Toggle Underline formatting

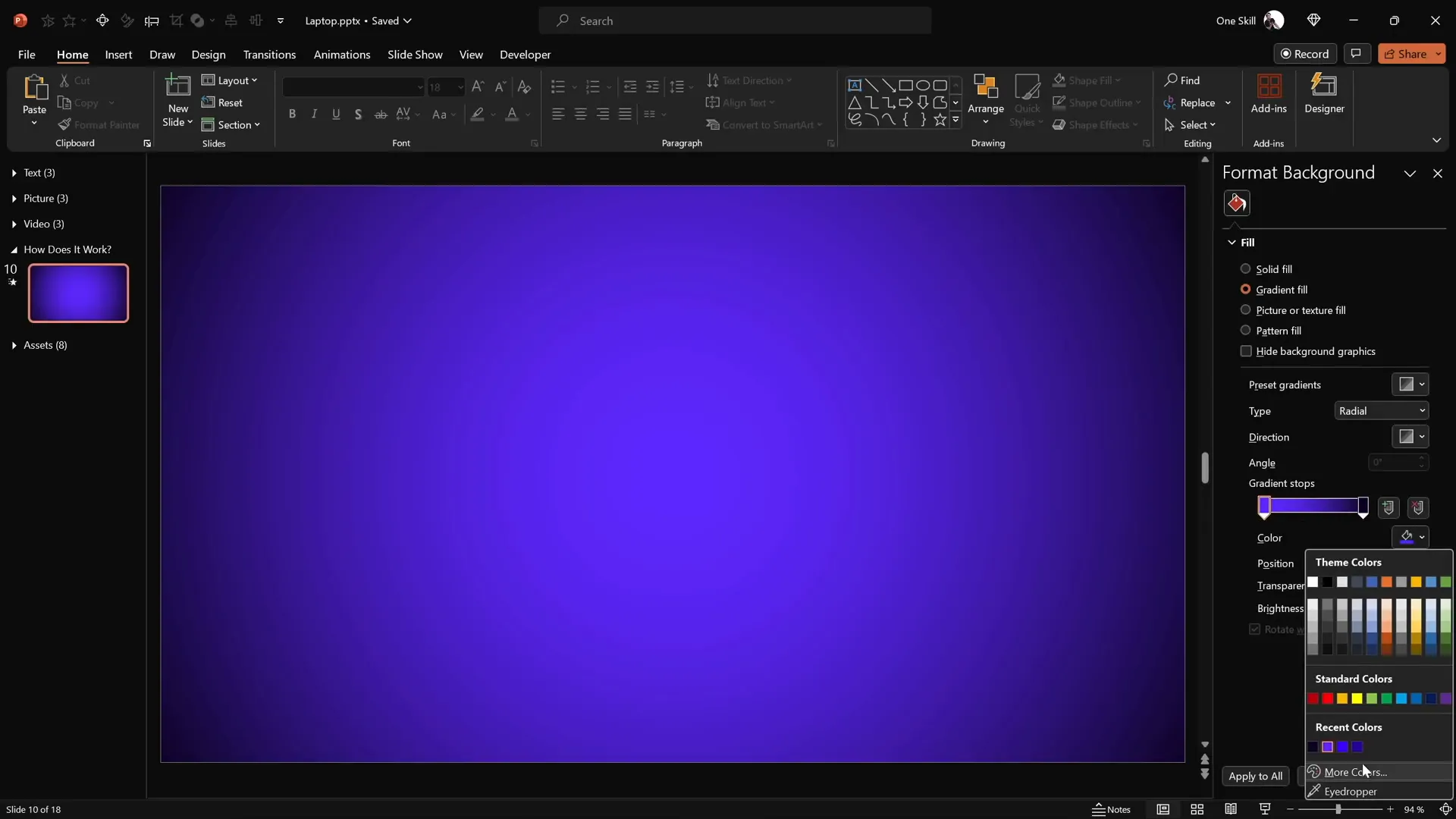(x=336, y=114)
